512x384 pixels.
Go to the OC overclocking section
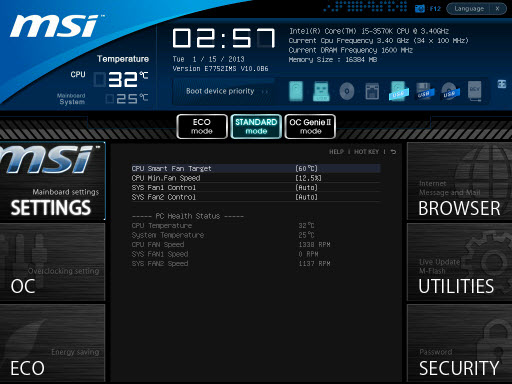tap(53, 262)
